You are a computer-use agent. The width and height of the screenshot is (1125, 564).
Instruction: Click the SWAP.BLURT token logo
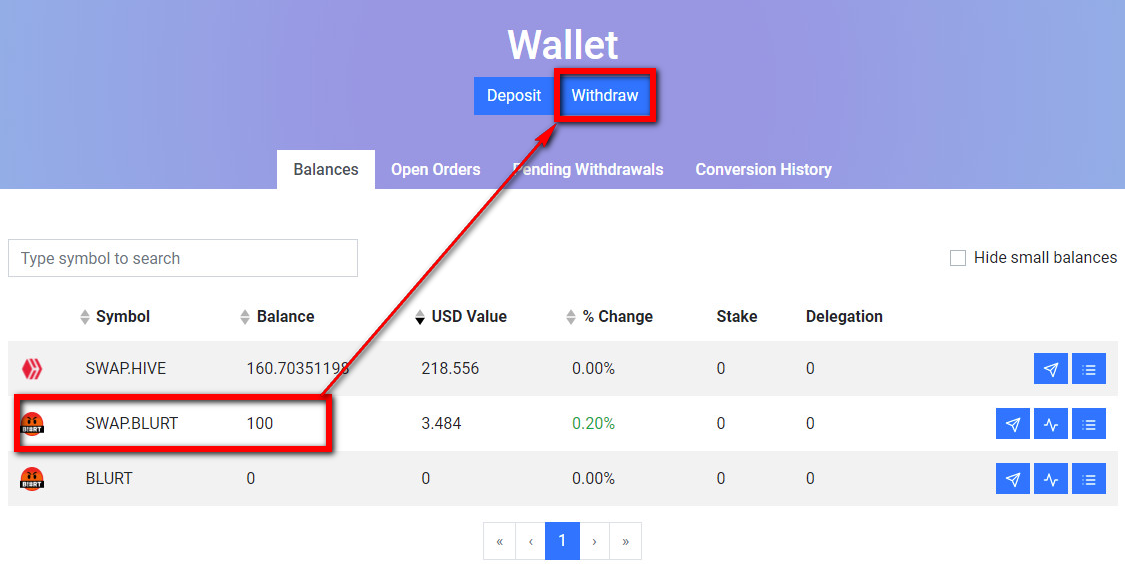[32, 423]
